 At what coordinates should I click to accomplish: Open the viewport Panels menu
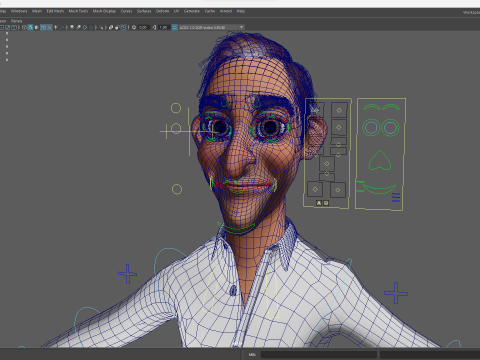[x=16, y=21]
